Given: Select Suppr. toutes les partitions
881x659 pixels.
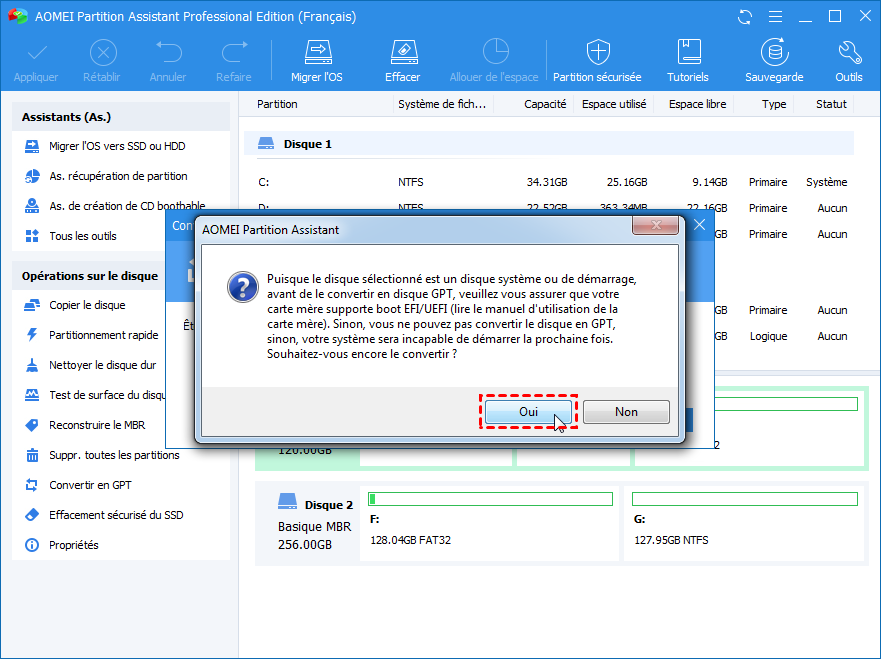Looking at the screenshot, I should tap(114, 455).
